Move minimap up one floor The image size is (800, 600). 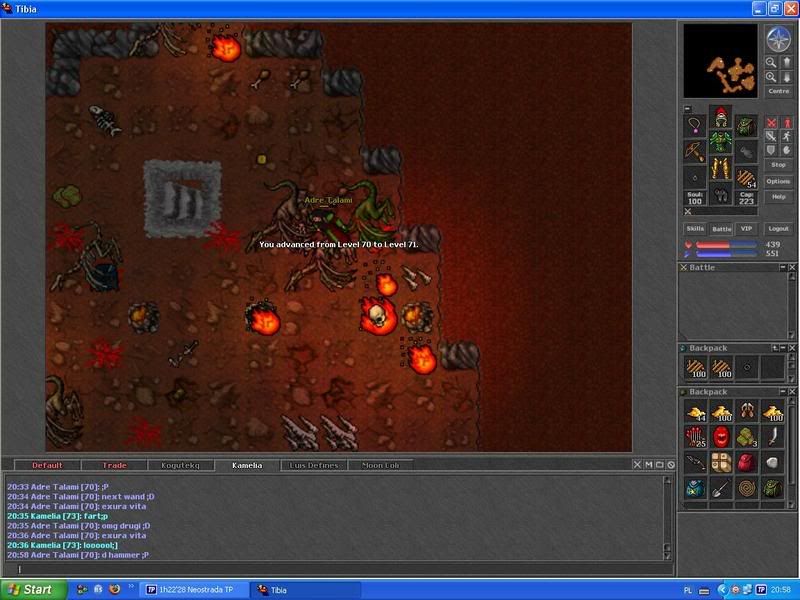point(787,63)
